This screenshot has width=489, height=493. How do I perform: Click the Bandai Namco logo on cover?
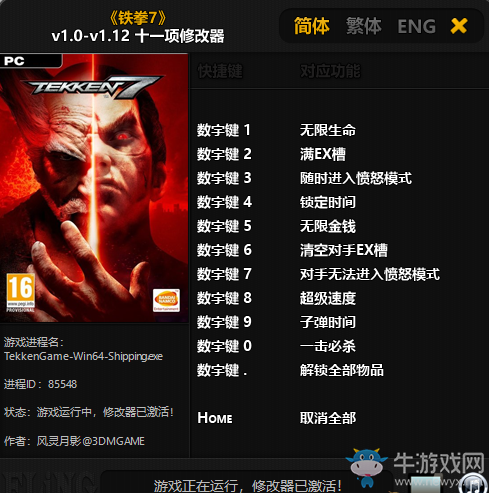pos(166,300)
